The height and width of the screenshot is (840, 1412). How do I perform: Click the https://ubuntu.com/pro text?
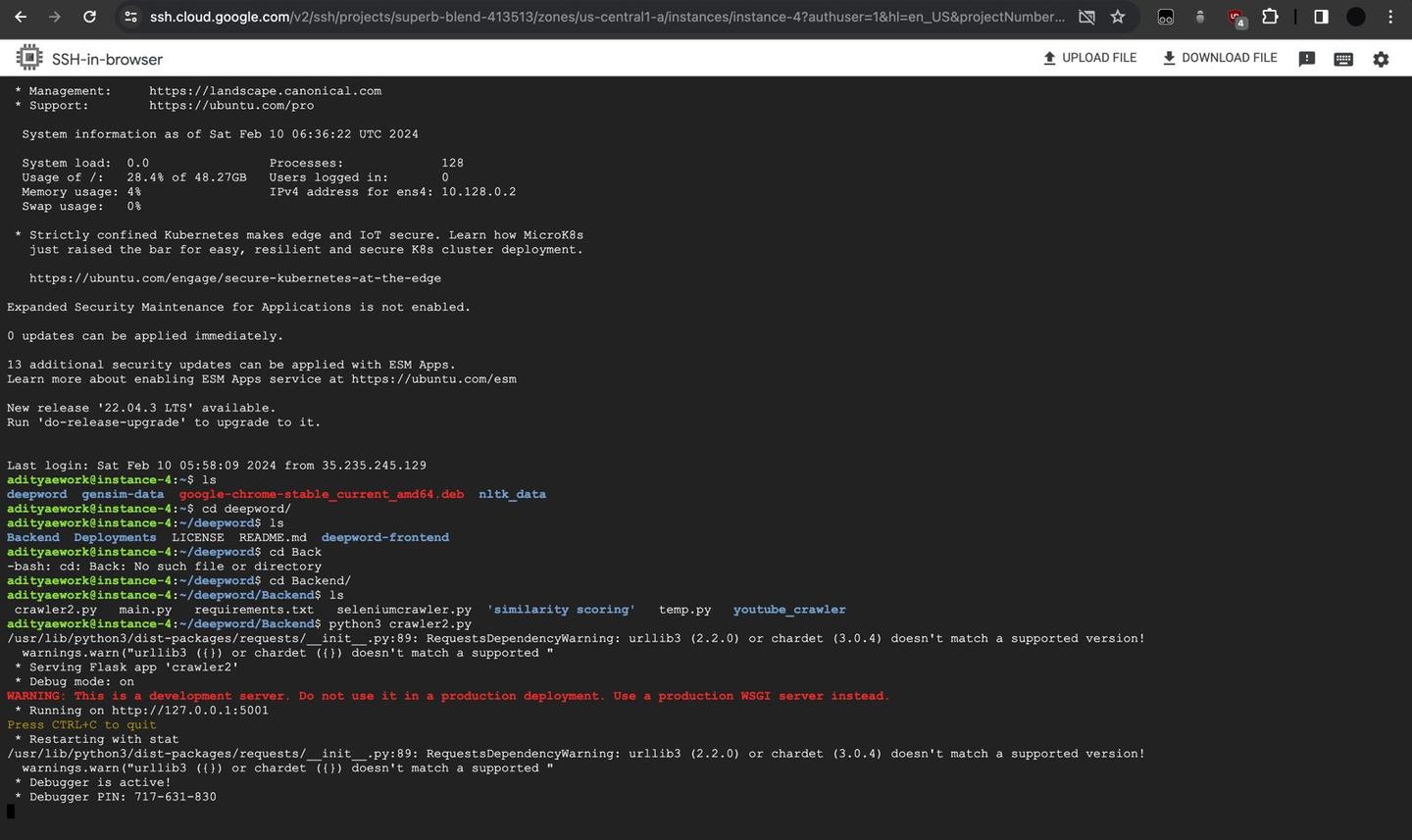point(231,106)
